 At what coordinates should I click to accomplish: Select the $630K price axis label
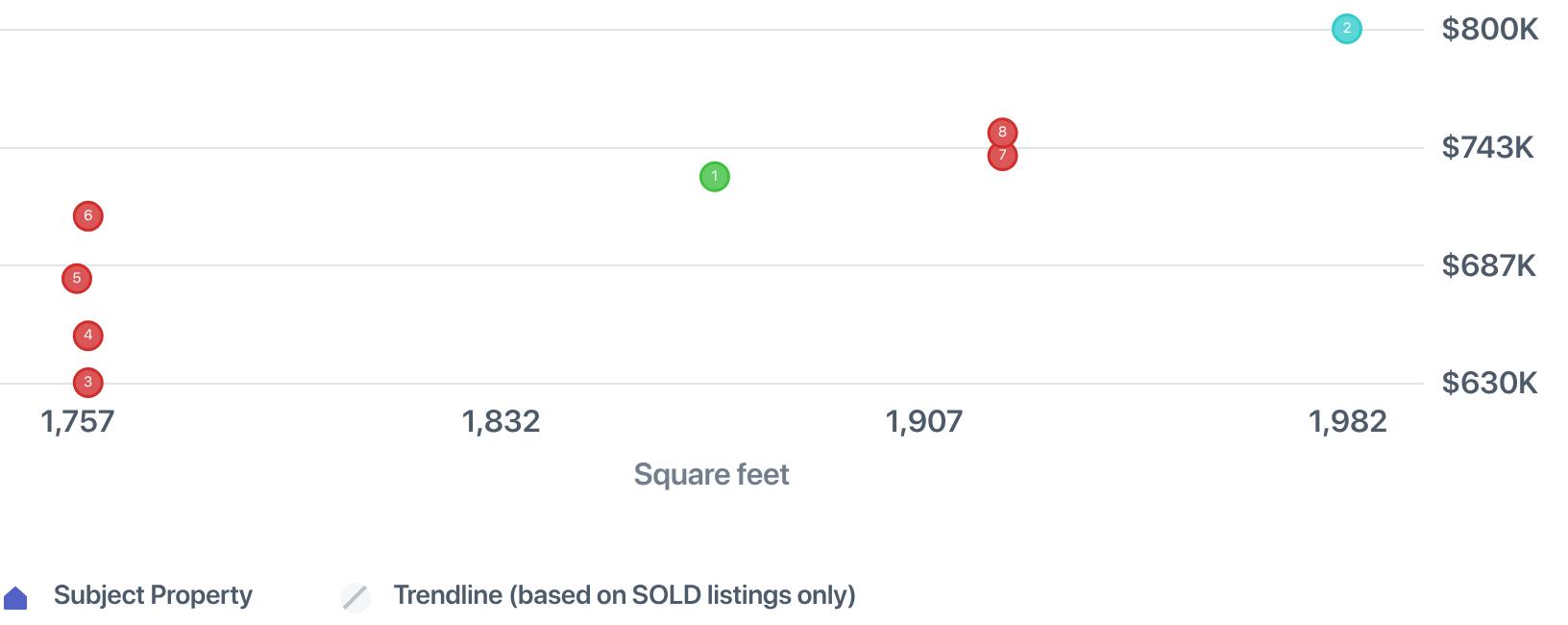1489,384
